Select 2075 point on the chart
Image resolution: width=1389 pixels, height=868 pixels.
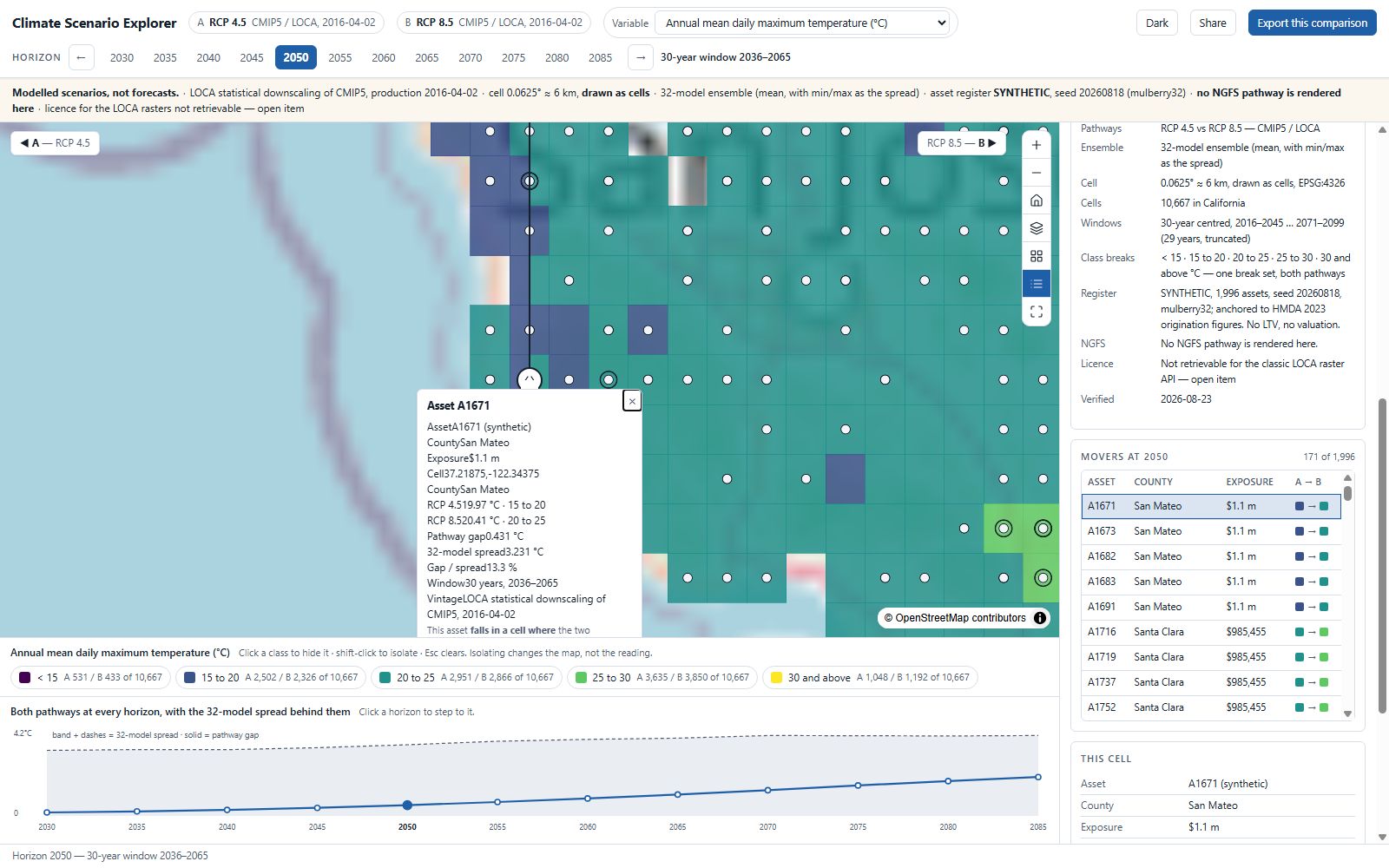coord(858,786)
